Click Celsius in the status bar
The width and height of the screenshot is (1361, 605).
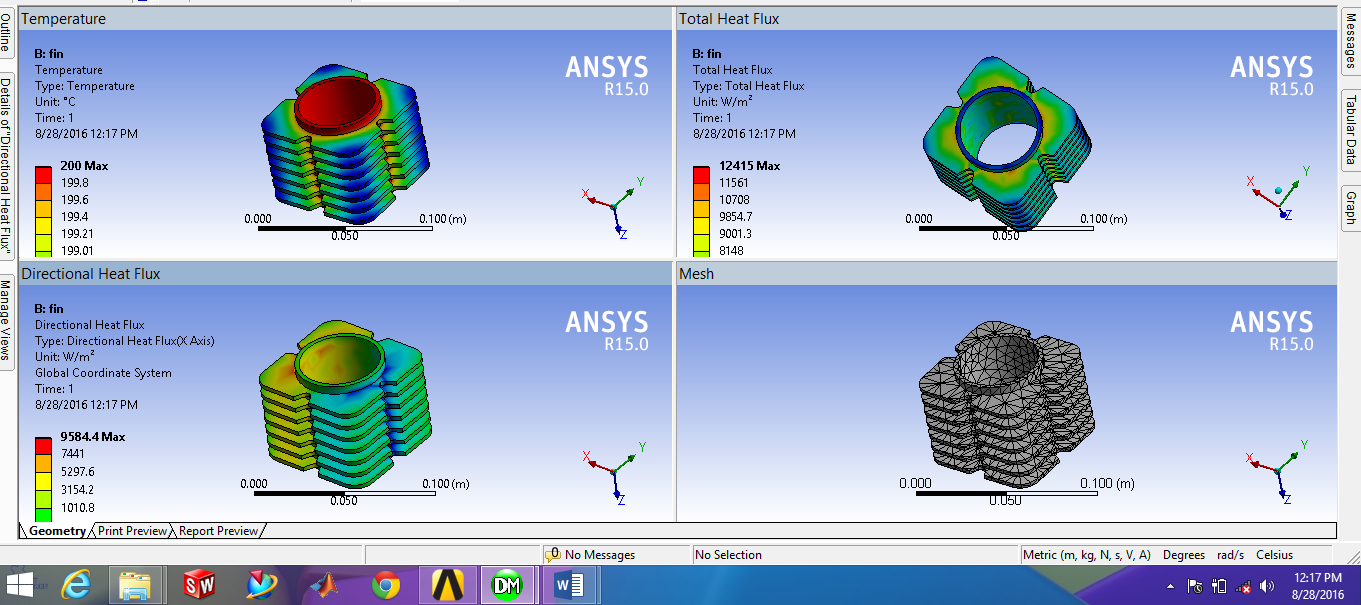tap(1274, 554)
